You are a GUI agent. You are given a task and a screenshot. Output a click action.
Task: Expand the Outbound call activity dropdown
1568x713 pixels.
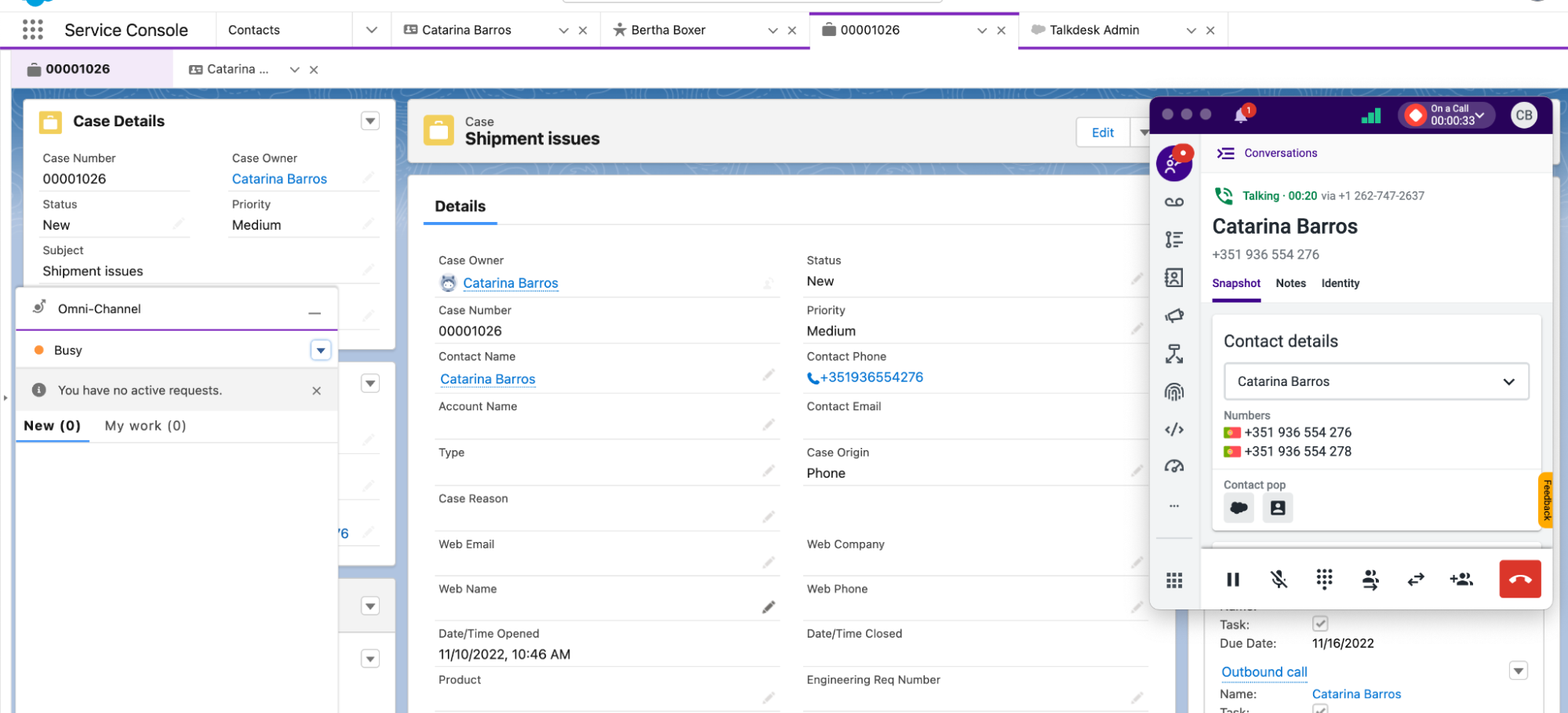point(1519,671)
